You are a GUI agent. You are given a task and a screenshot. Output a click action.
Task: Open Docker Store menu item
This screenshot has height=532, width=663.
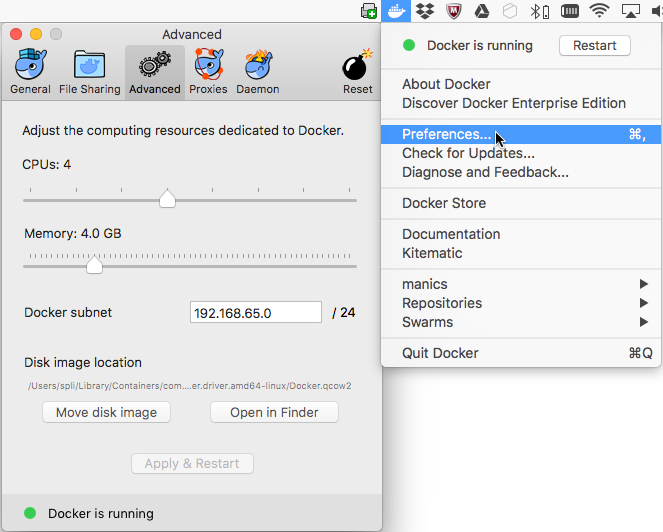point(521,203)
